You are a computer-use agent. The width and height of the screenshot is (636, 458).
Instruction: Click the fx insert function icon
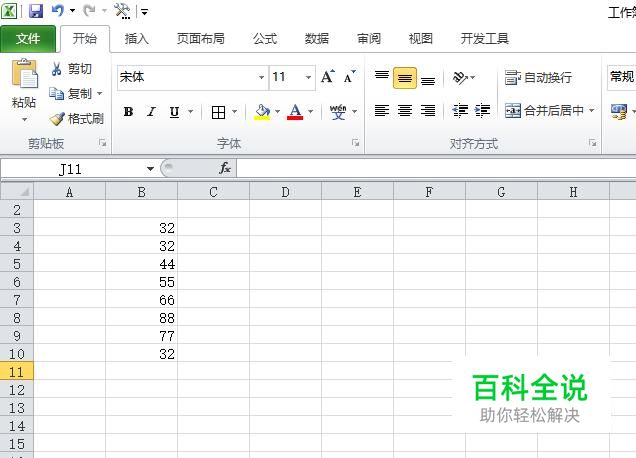[x=225, y=168]
